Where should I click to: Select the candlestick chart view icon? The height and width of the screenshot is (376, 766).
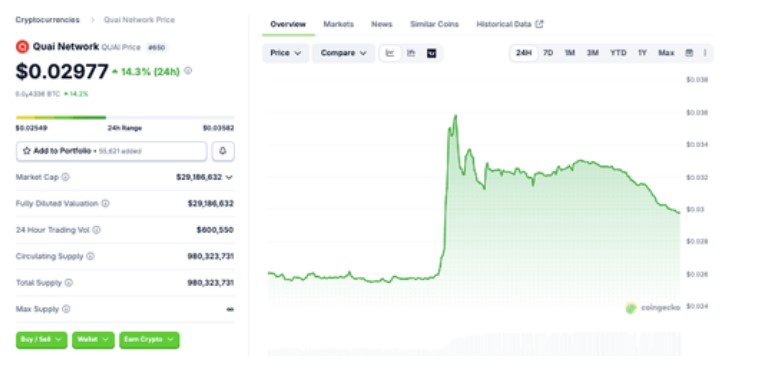point(411,53)
